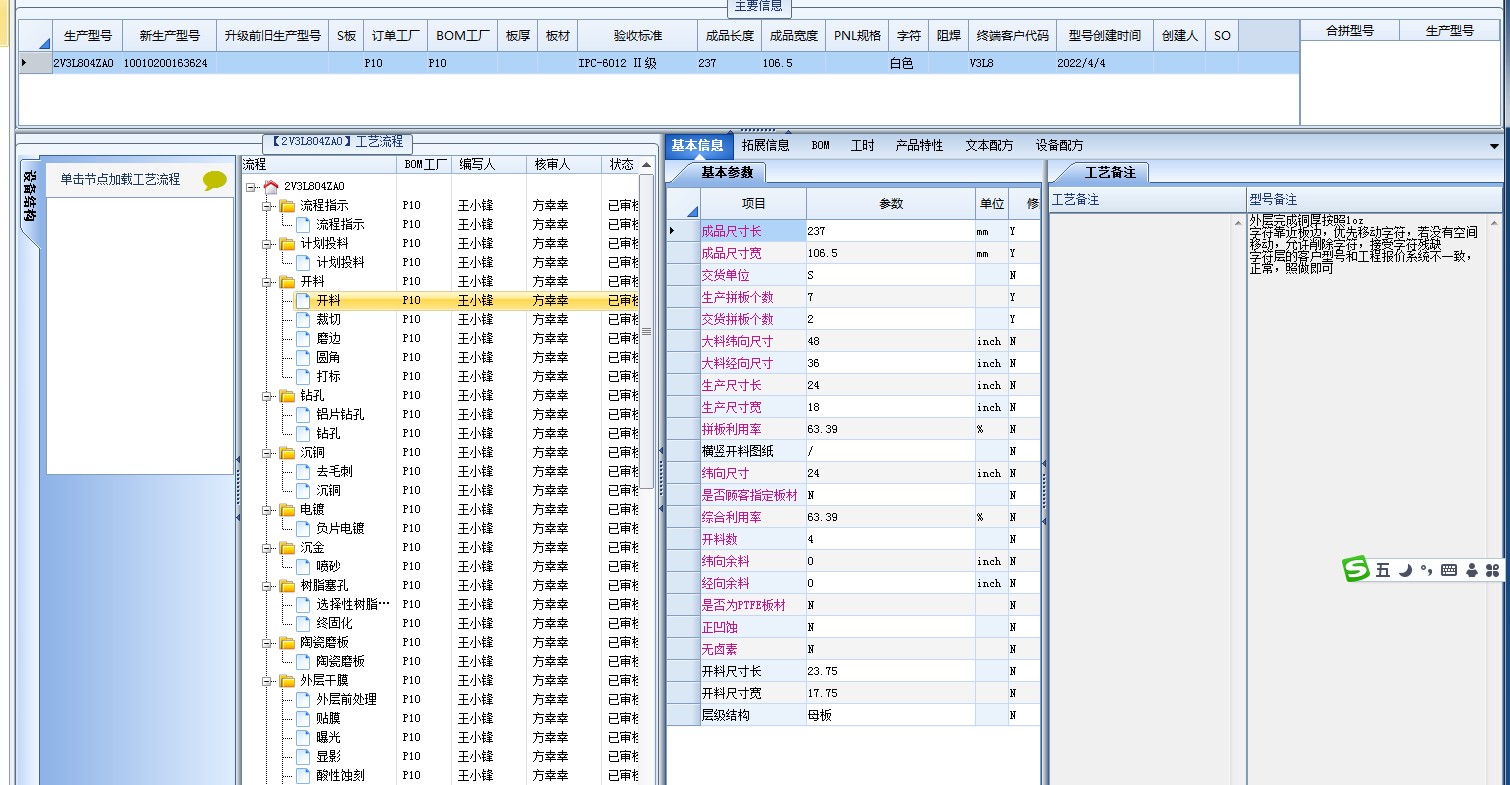The image size is (1510, 785).
Task: Click the document icon beside 铝片钻孔
Action: [303, 414]
